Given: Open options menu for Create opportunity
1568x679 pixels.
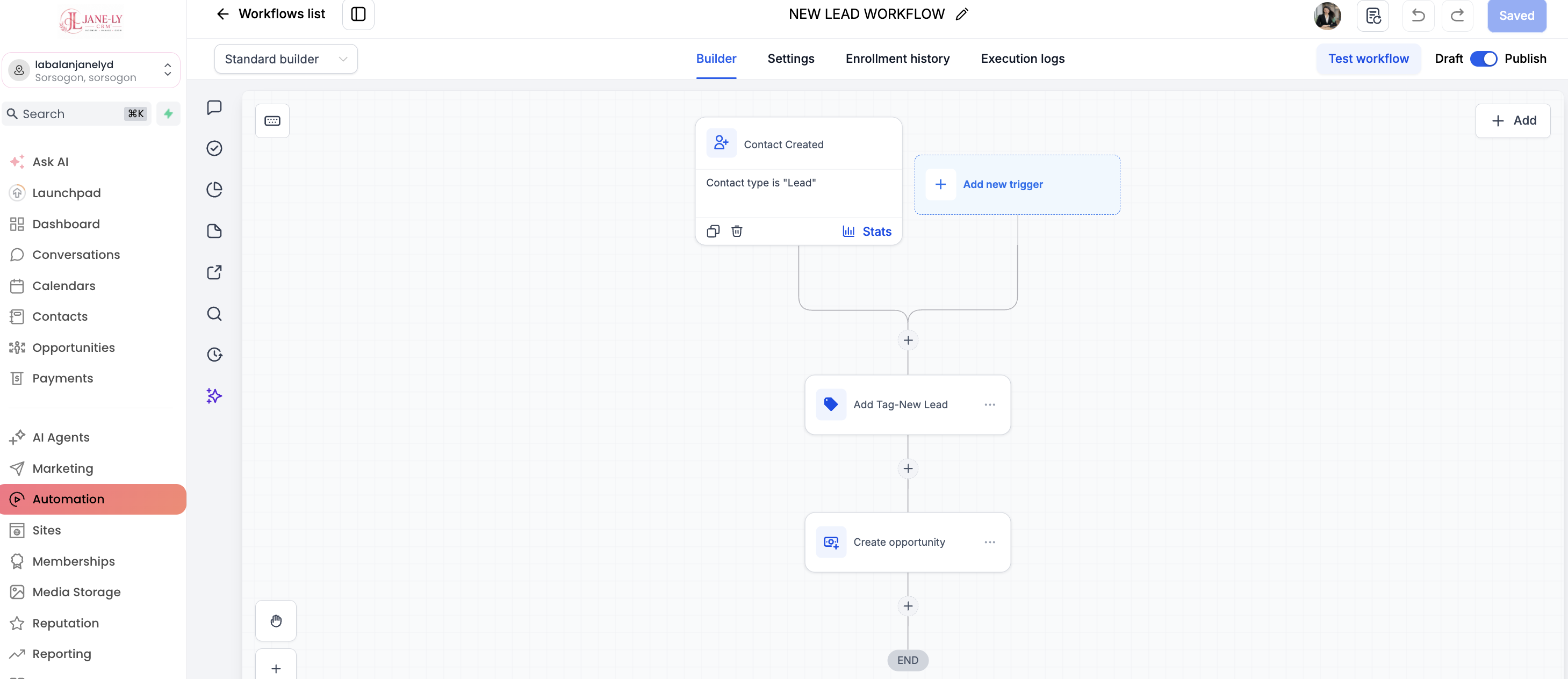Looking at the screenshot, I should 990,542.
